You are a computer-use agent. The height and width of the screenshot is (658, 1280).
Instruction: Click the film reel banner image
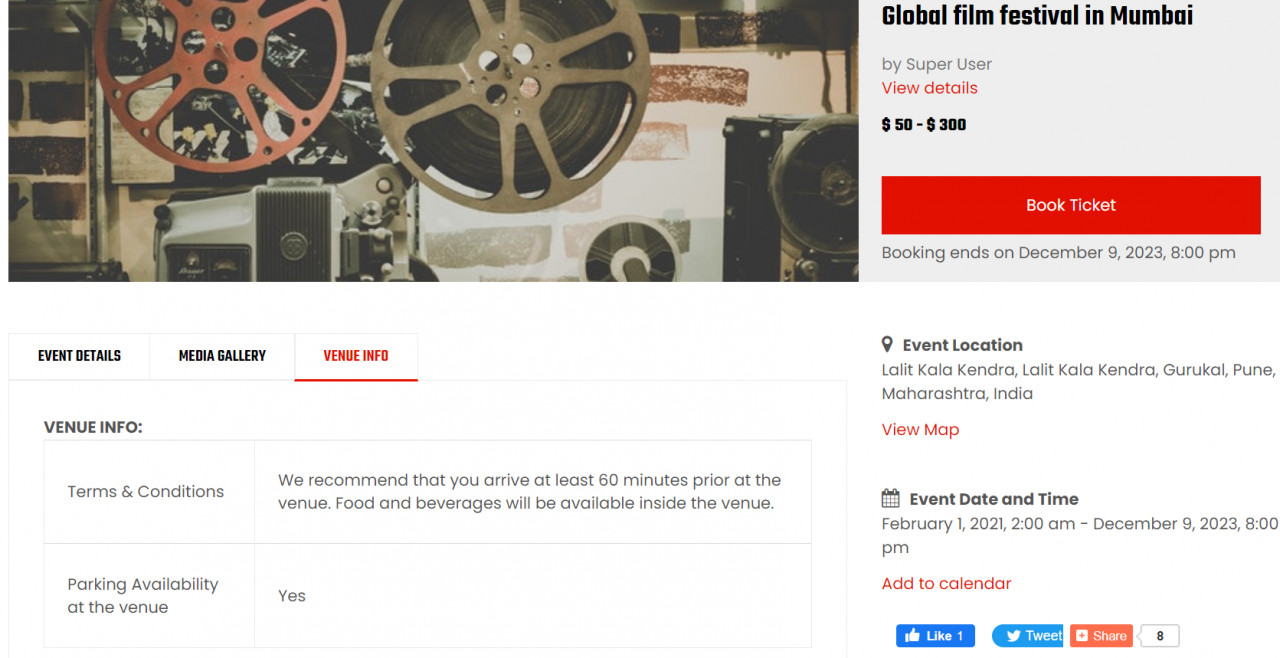point(433,140)
